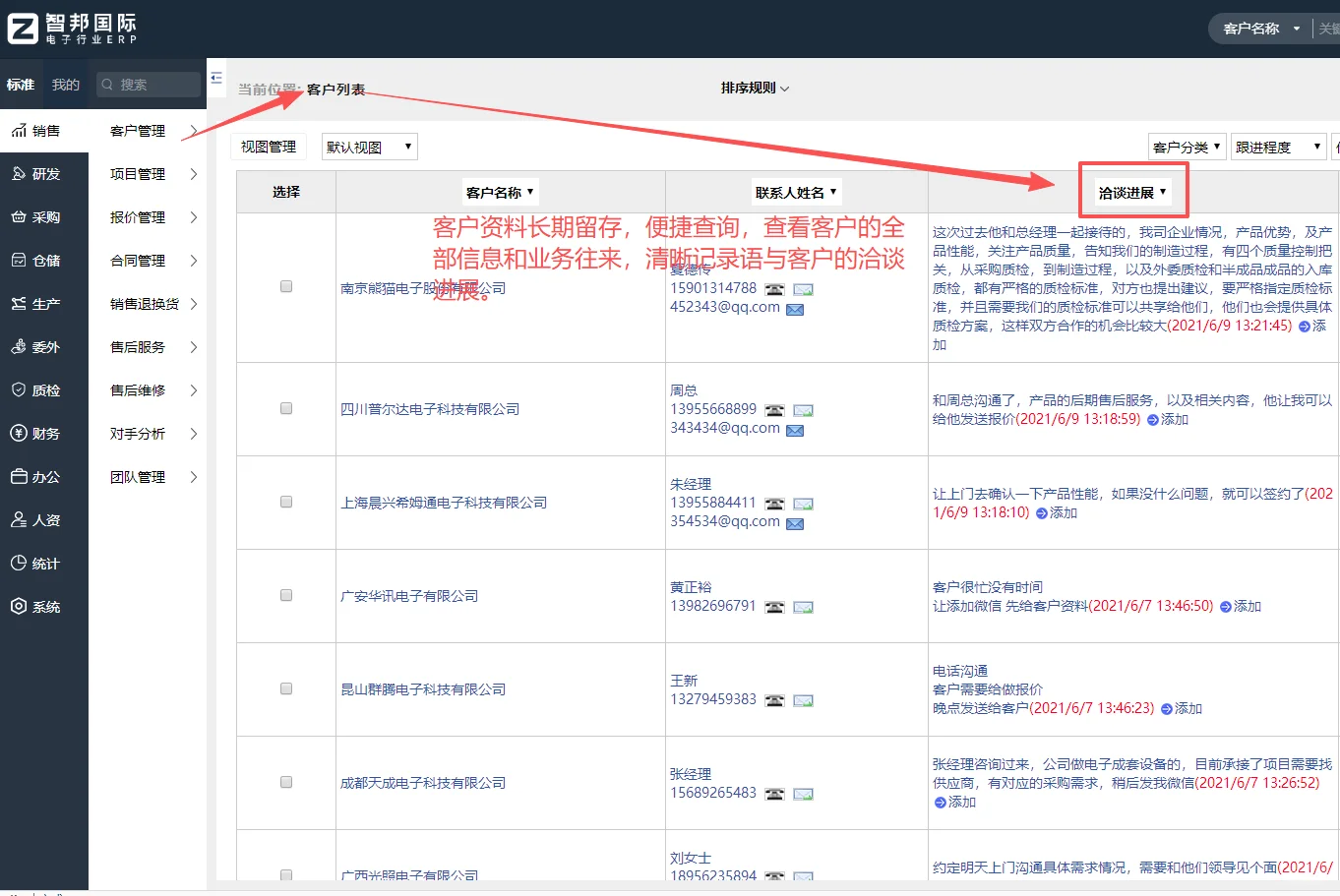Open customer 四川普尔达电子科技有限公司

[x=430, y=409]
